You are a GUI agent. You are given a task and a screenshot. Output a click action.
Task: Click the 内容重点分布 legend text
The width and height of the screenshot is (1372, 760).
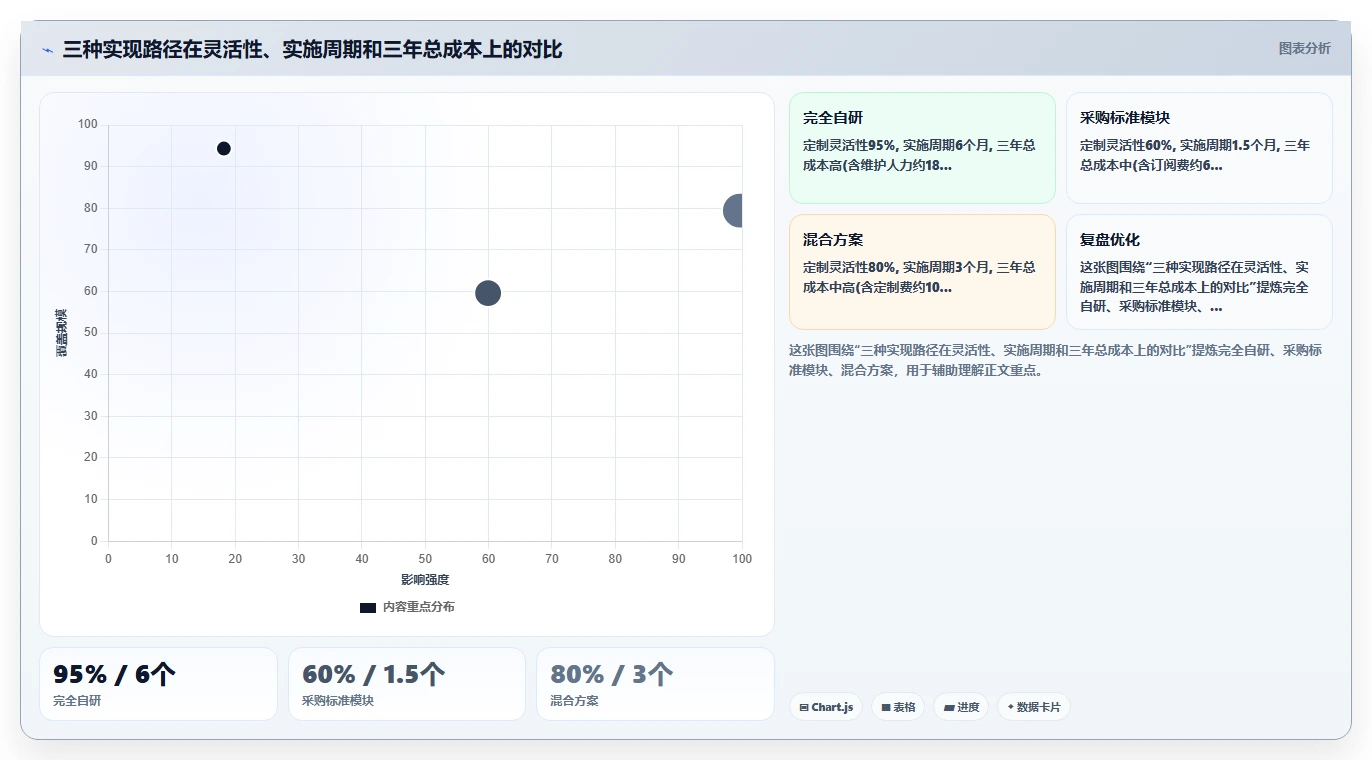point(418,607)
